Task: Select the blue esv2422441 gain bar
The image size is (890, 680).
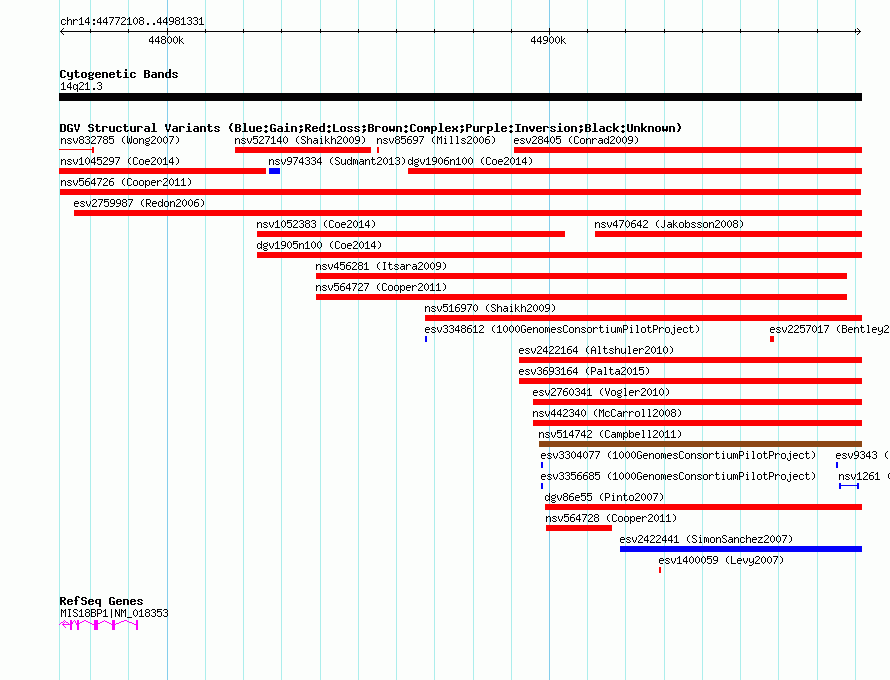Action: [741, 549]
